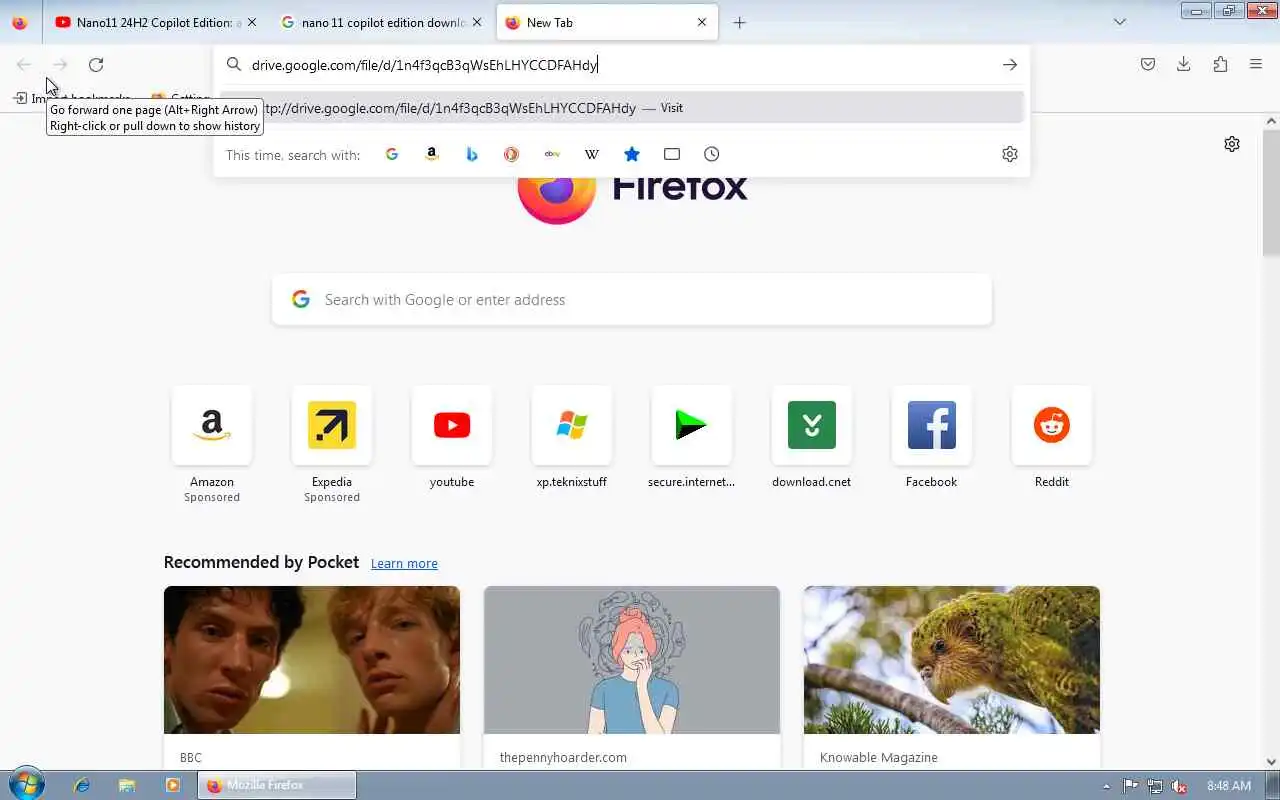Open the Extensions puzzle icon

click(1220, 65)
